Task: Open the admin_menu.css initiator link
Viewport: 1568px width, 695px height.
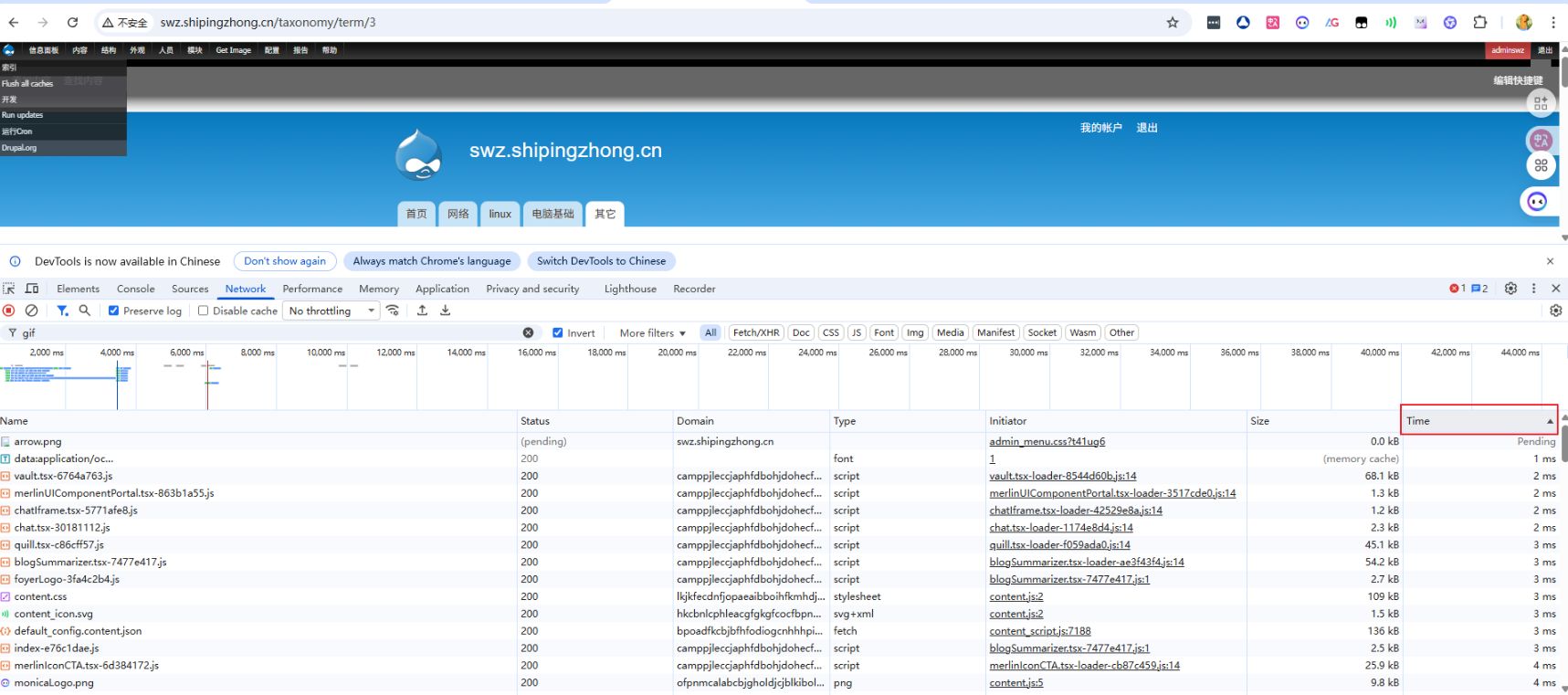Action: [x=1047, y=442]
